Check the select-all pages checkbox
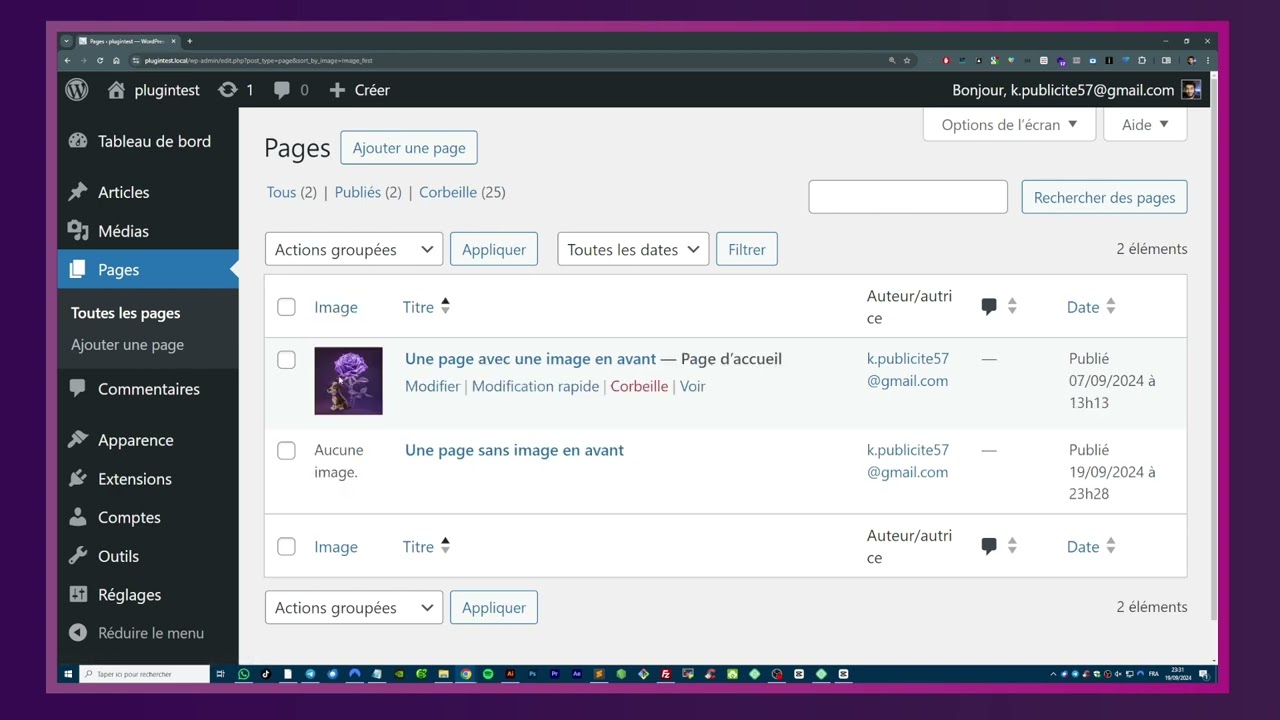 [286, 307]
